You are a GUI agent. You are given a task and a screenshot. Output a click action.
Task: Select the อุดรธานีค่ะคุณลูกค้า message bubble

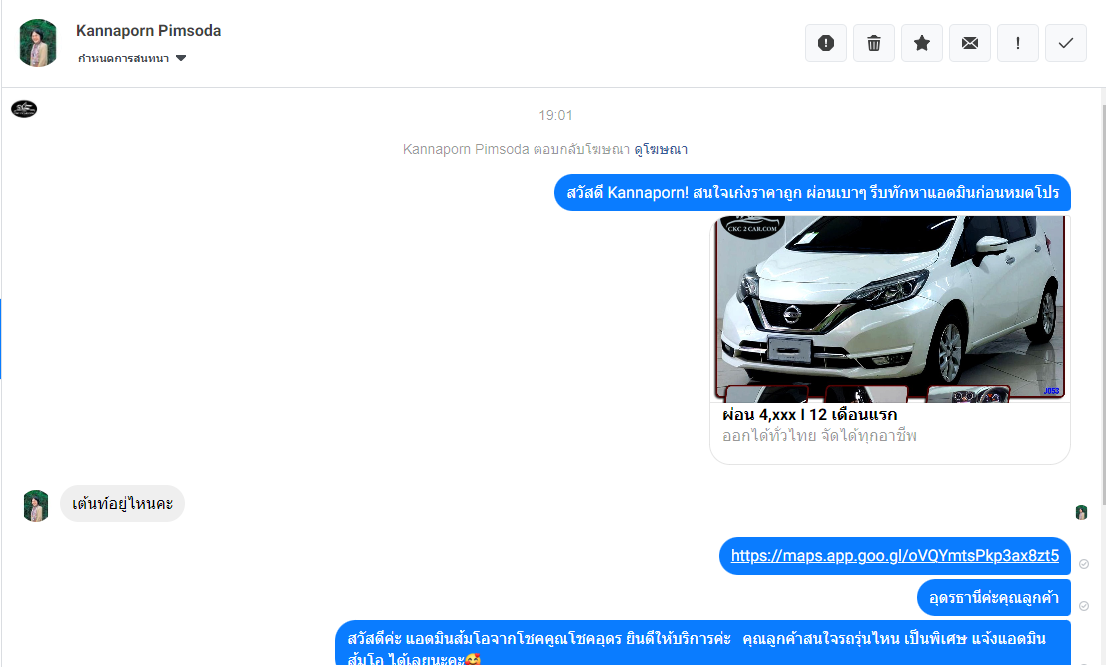994,597
